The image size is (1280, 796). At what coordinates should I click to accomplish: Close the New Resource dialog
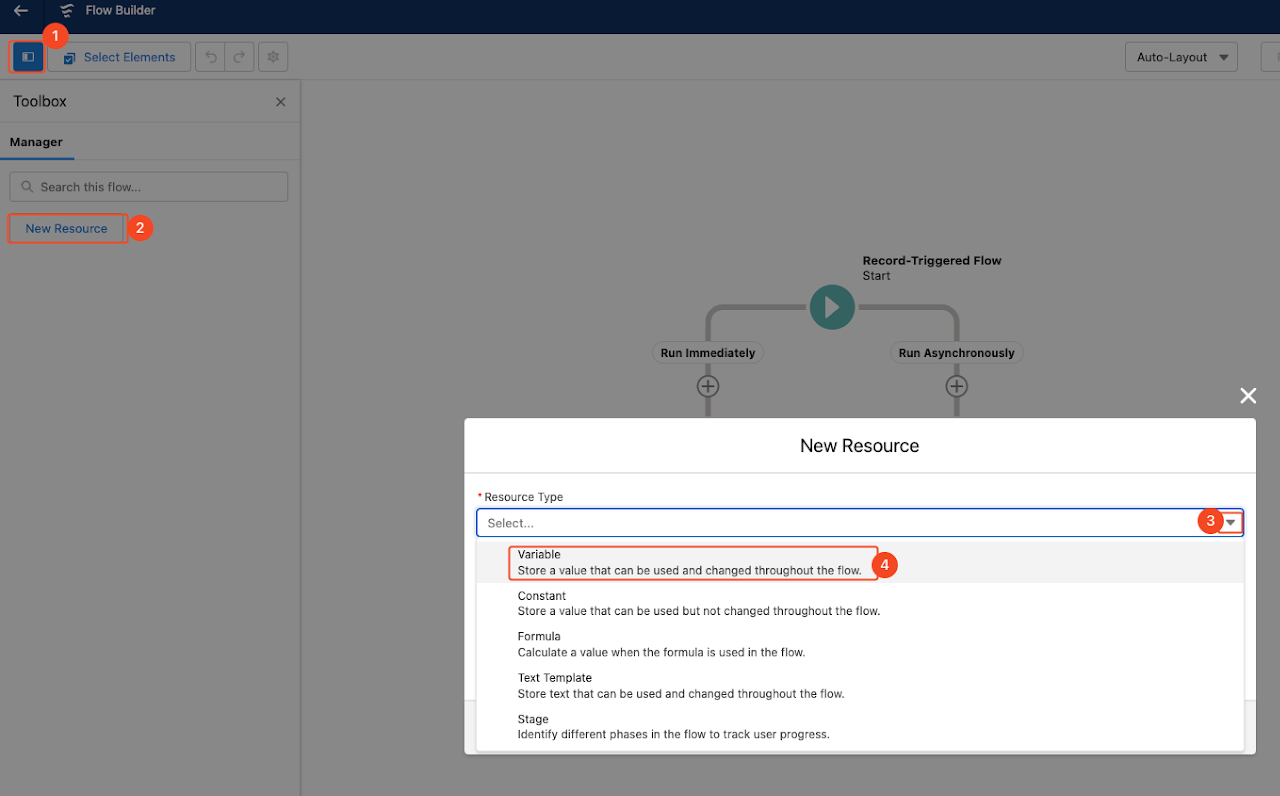click(x=1248, y=396)
